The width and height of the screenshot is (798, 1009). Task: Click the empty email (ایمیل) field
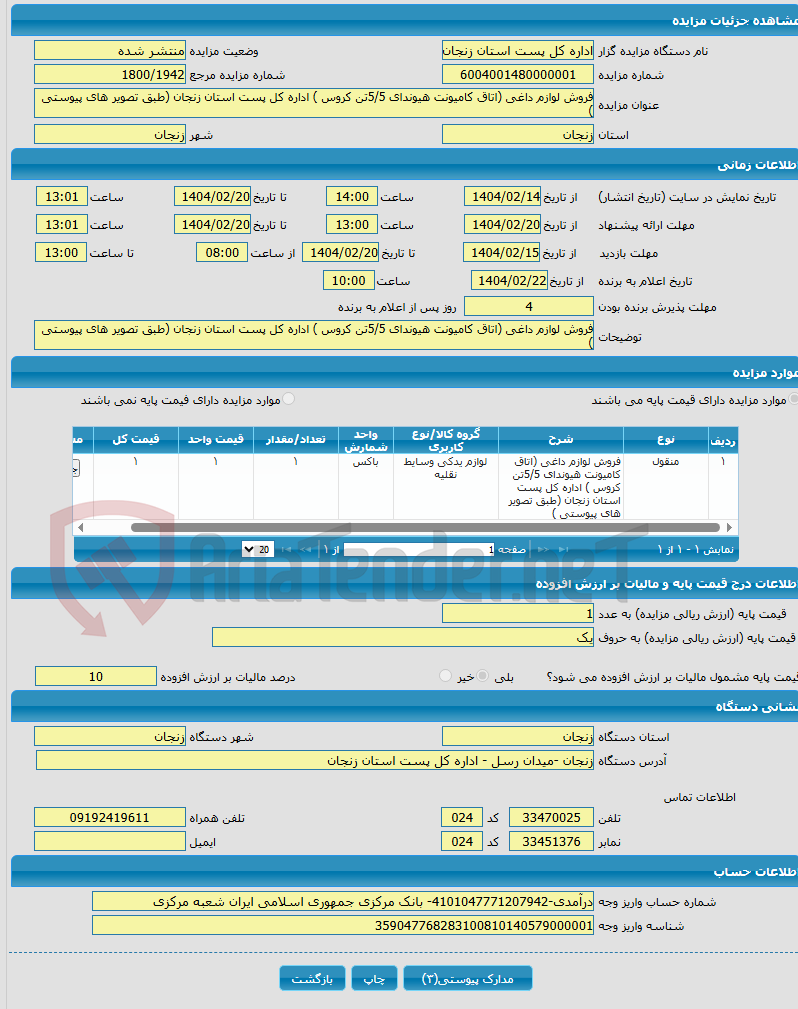click(x=110, y=842)
